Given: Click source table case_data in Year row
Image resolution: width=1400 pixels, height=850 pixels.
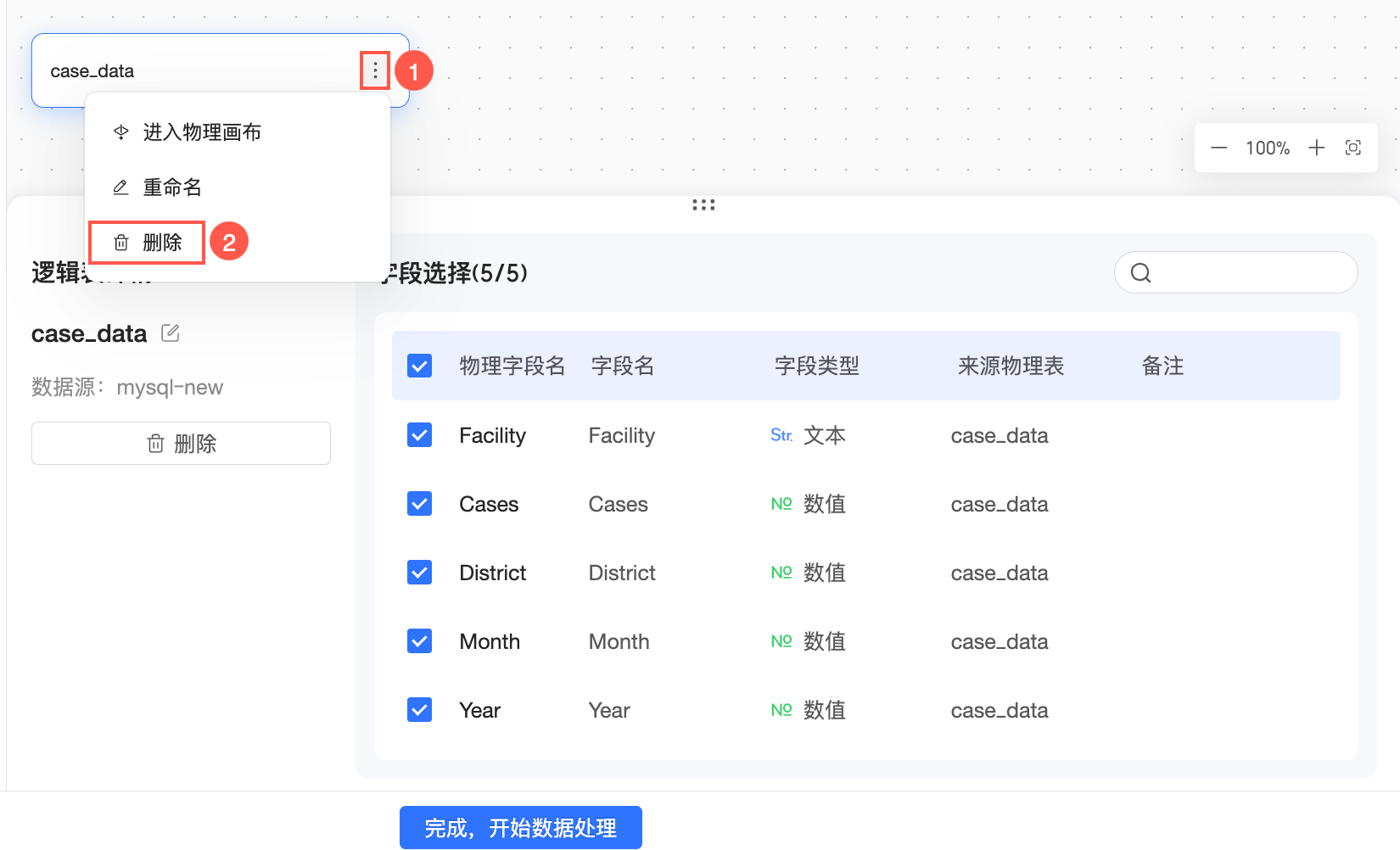Looking at the screenshot, I should pyautogui.click(x=1000, y=710).
